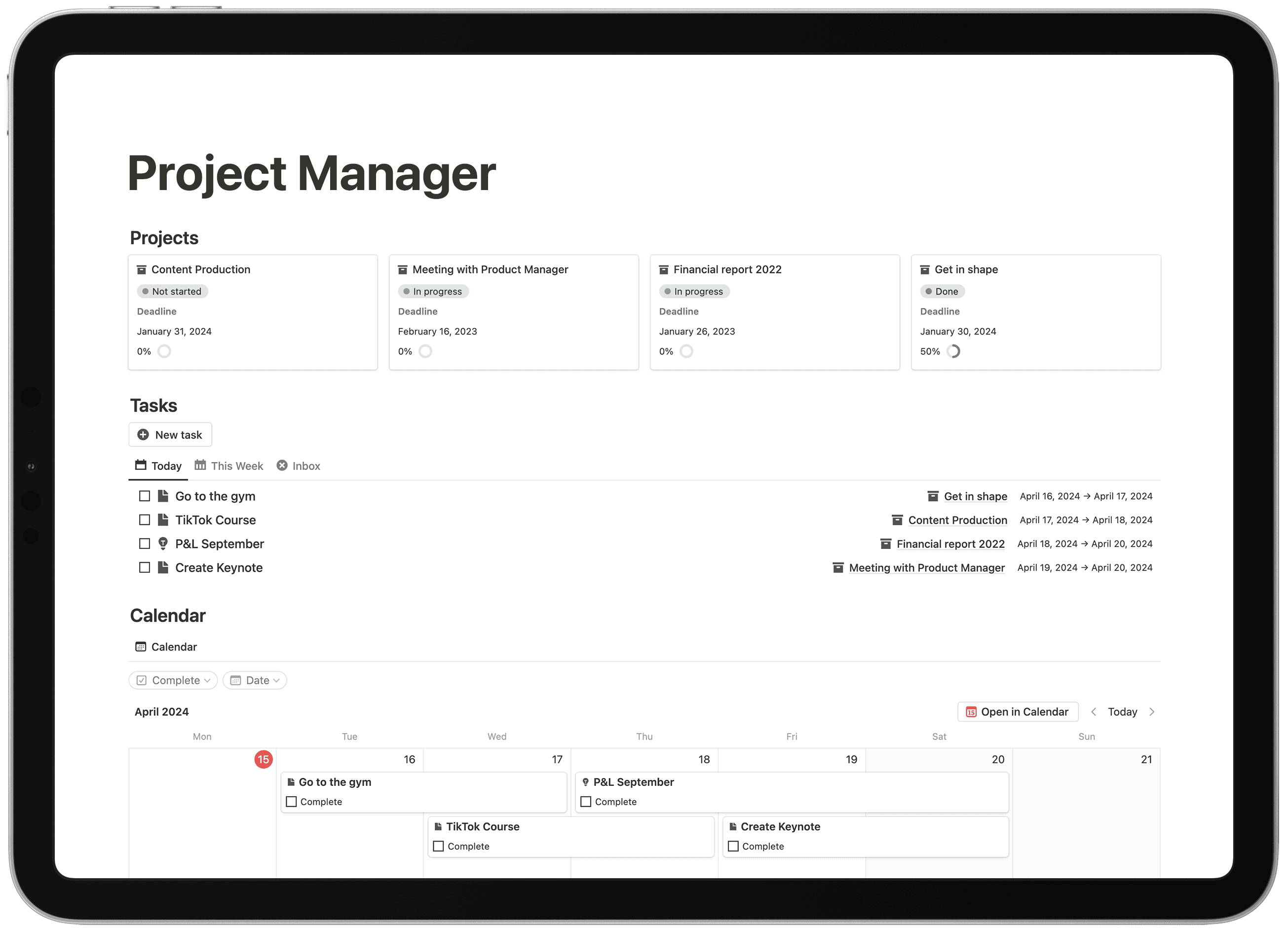Go to next month with right chevron
This screenshot has height=933, width=1288.
coord(1152,712)
